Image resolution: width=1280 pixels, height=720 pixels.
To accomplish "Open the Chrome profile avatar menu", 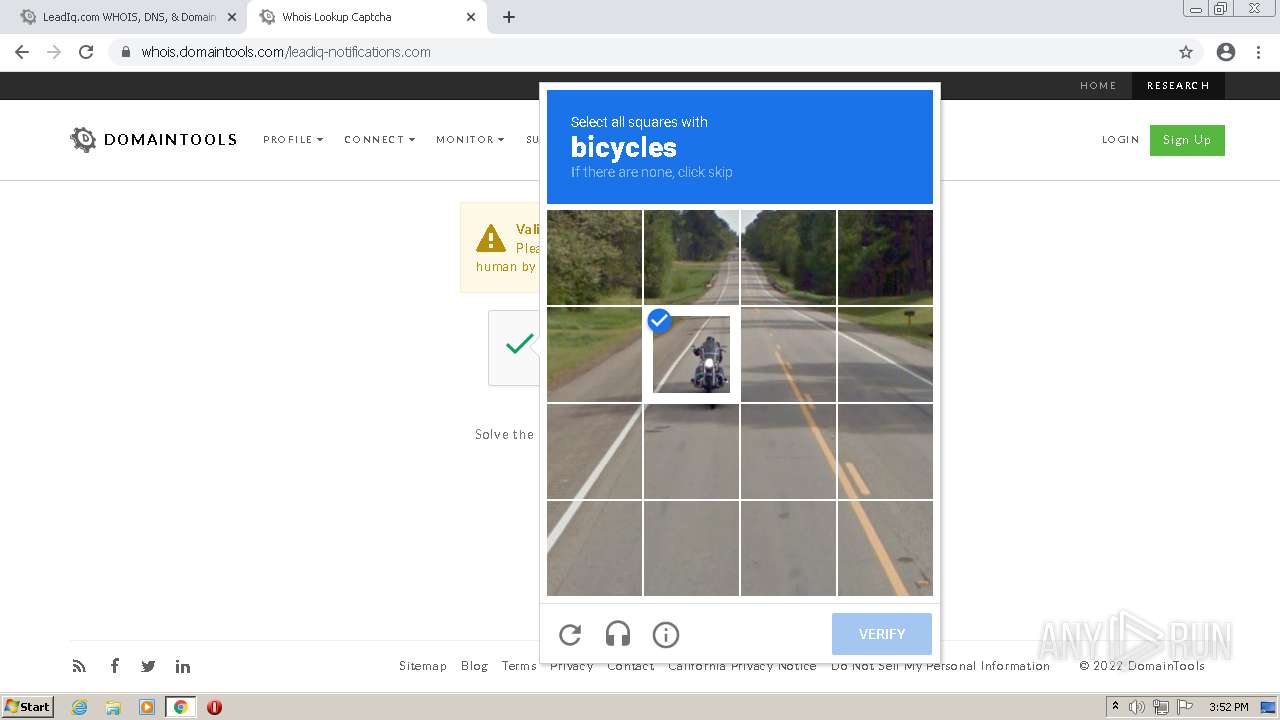I will point(1226,52).
